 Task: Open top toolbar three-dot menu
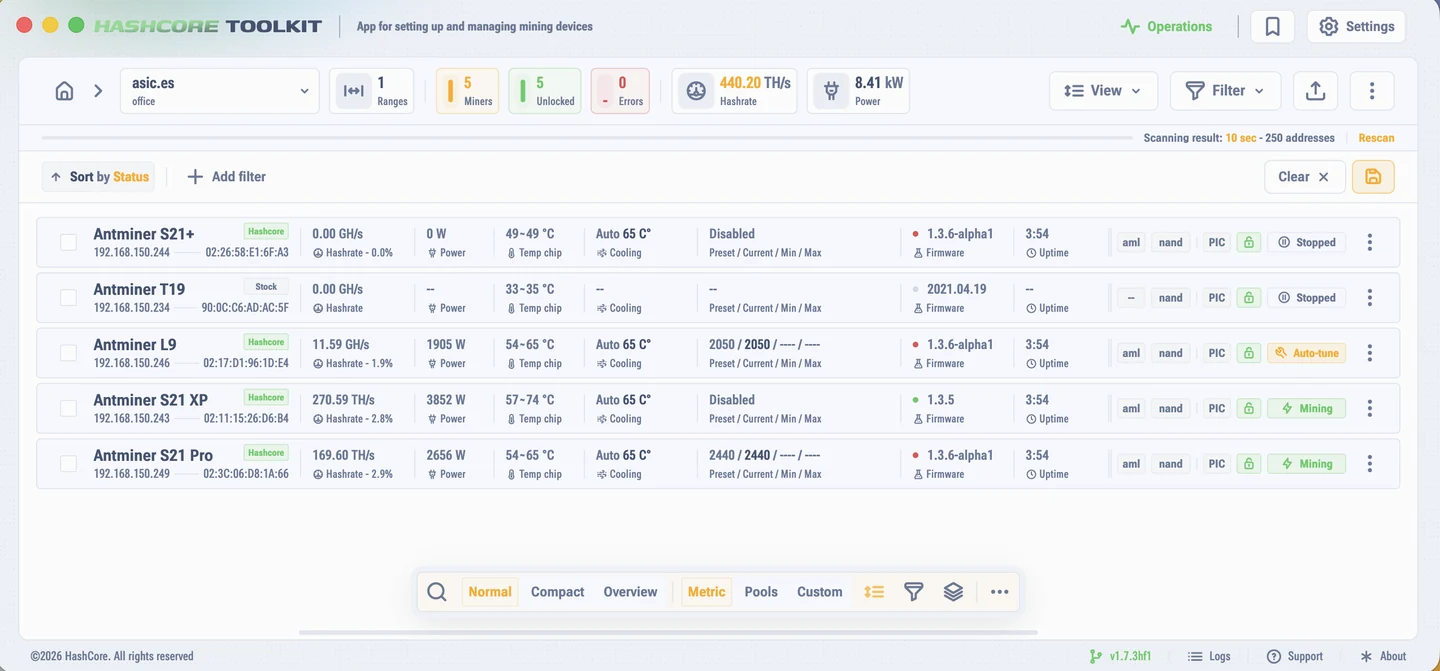[x=1372, y=91]
